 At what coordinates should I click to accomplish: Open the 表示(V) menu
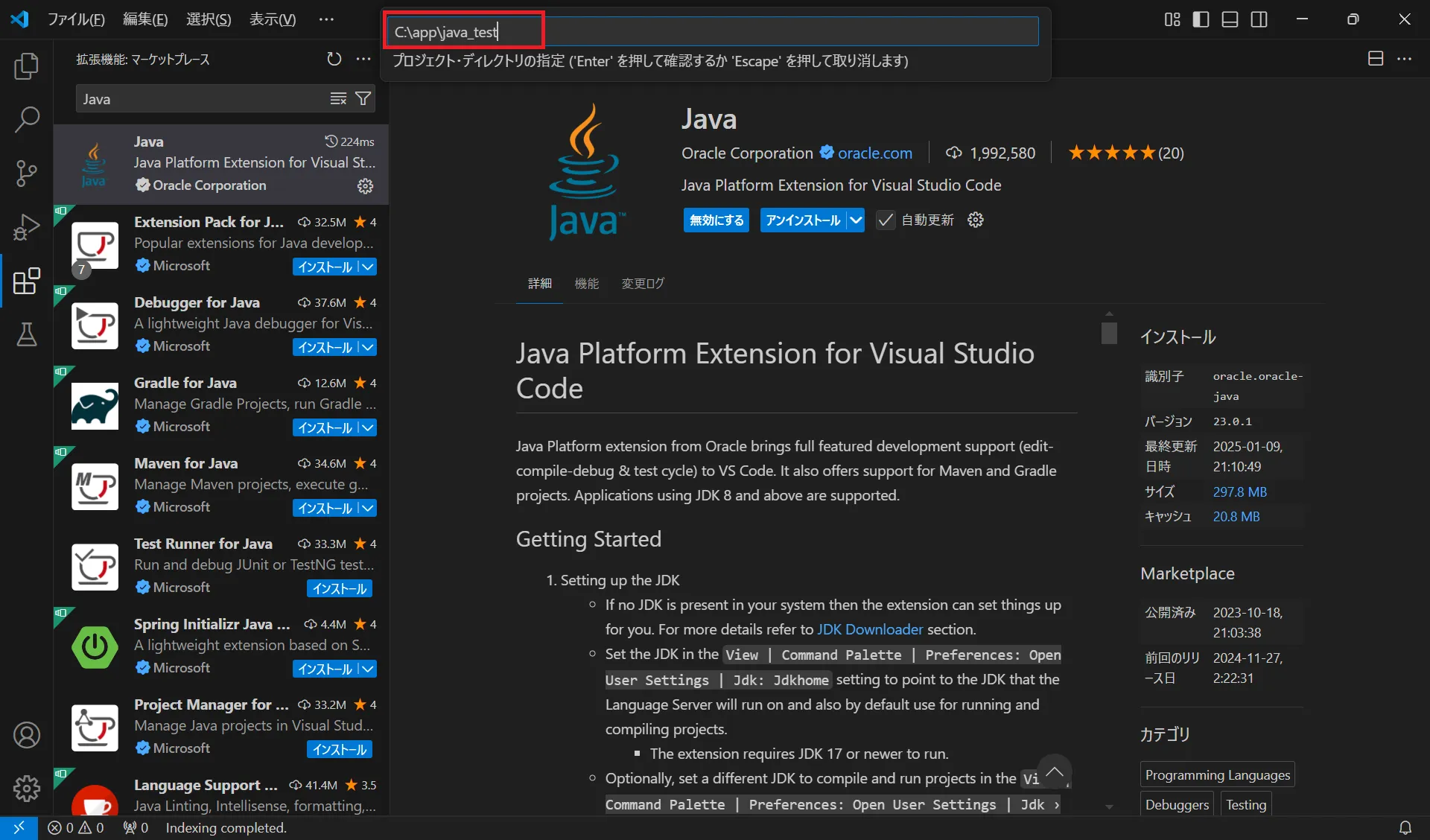(273, 19)
